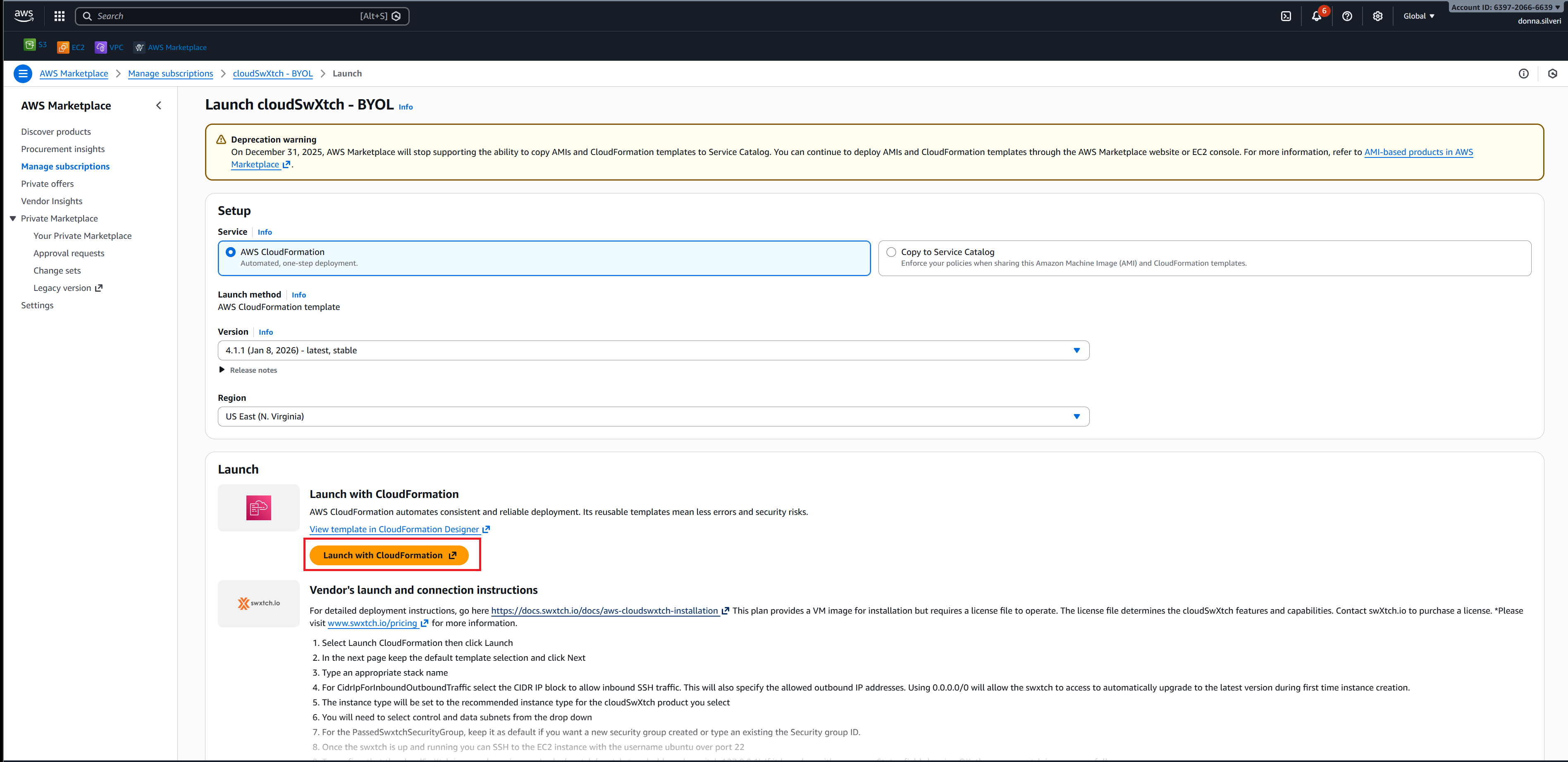Open the notifications bell
1568x762 pixels.
click(1316, 17)
